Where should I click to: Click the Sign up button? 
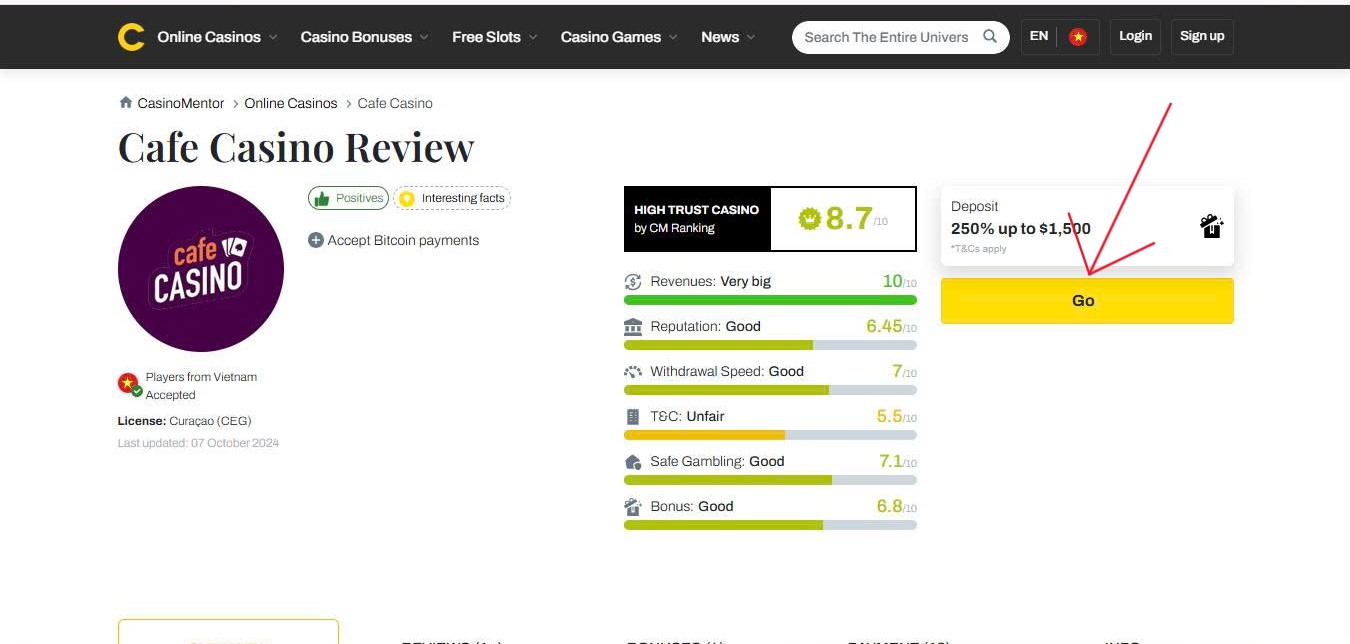[x=1202, y=36]
